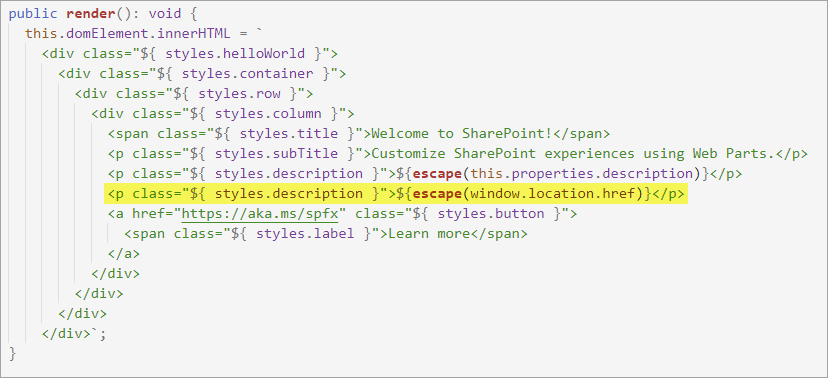The image size is (828, 378).
Task: Click 'Customize SharePoint experiences using Web Parts.' text
Action: 573,154
